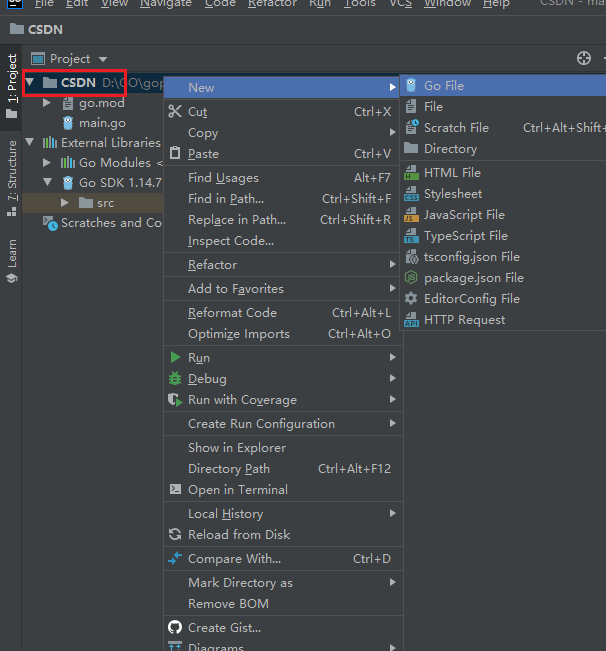Expand the src folder node

65,203
